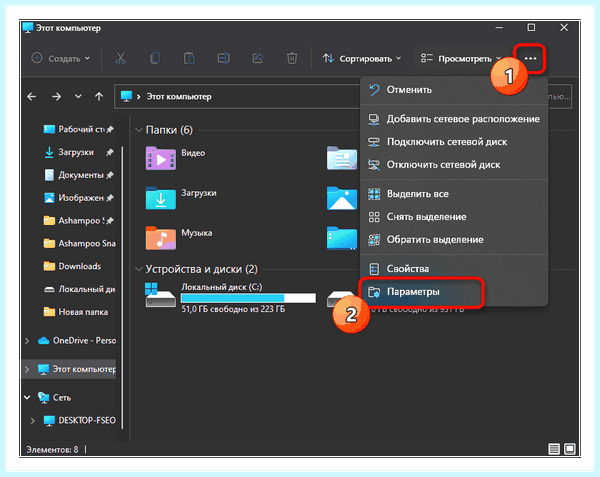The image size is (600, 477).
Task: Open the Музыка folder icon
Action: tap(161, 238)
